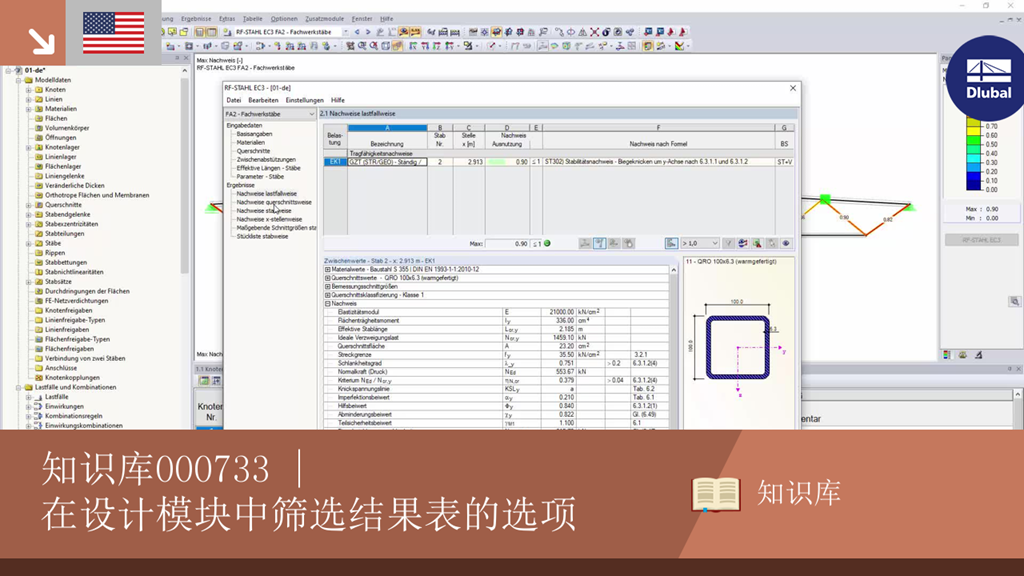Screen dimensions: 1024x576
Task: Click the Stab Nr. cell showing 2
Action: [x=440, y=162]
